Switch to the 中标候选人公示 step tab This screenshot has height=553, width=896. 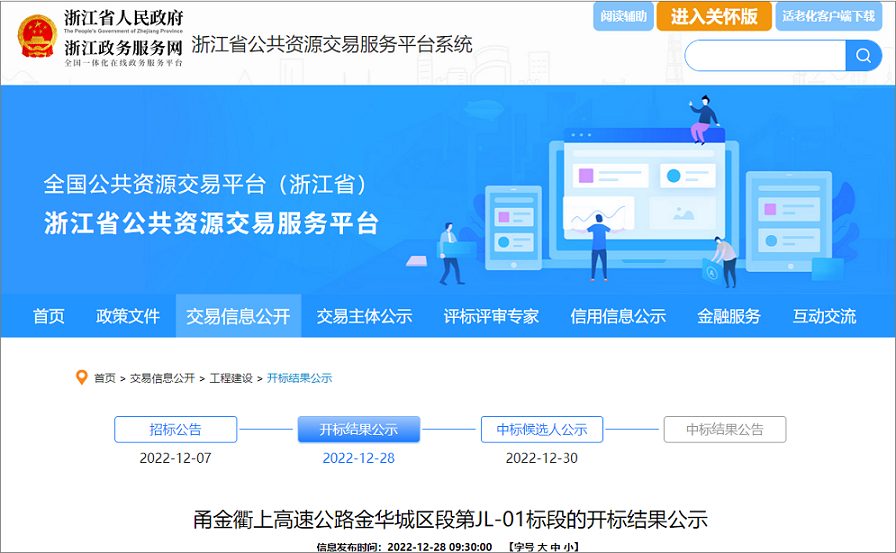coord(542,429)
